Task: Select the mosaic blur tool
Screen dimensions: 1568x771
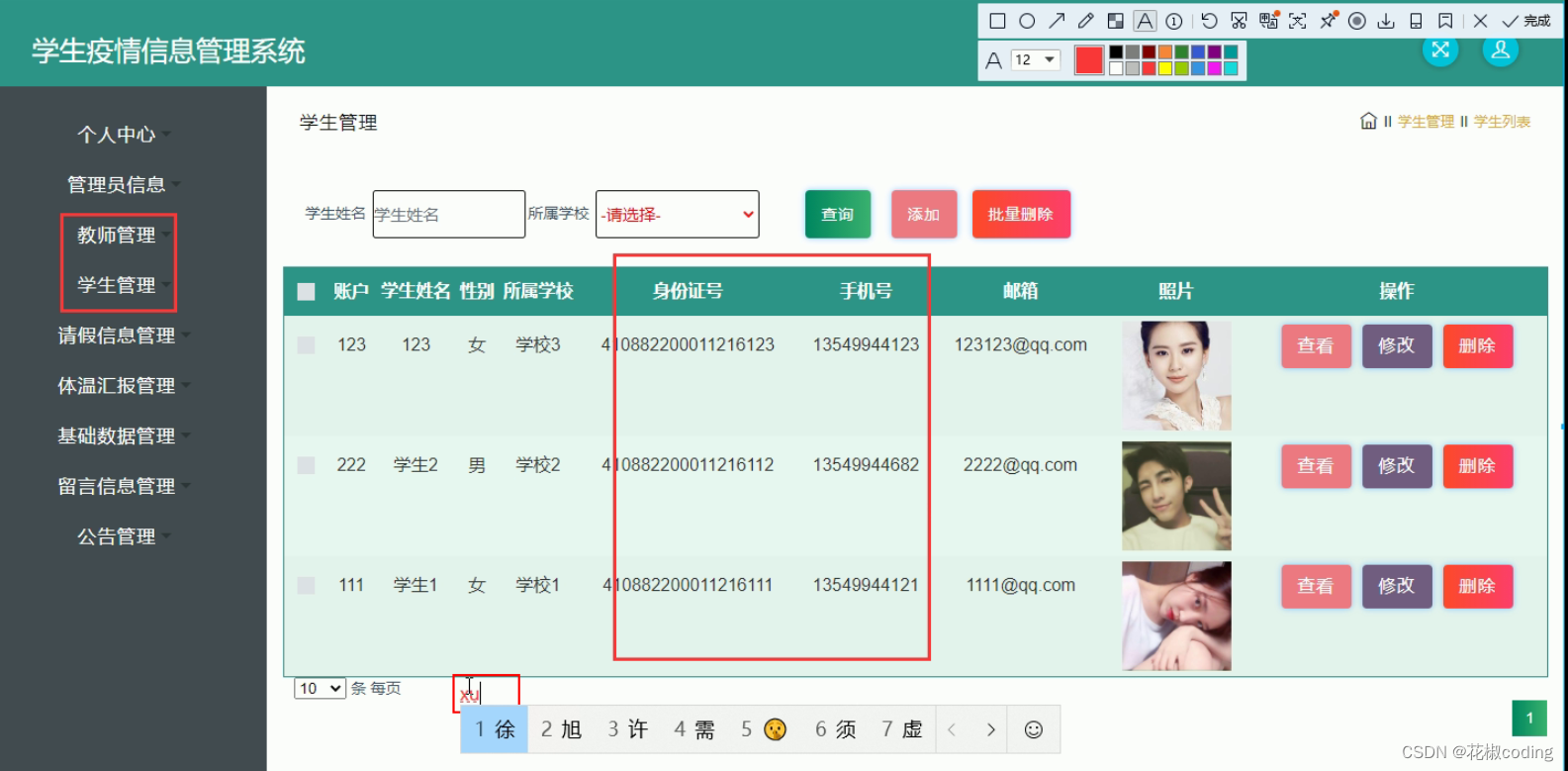Action: click(1115, 21)
